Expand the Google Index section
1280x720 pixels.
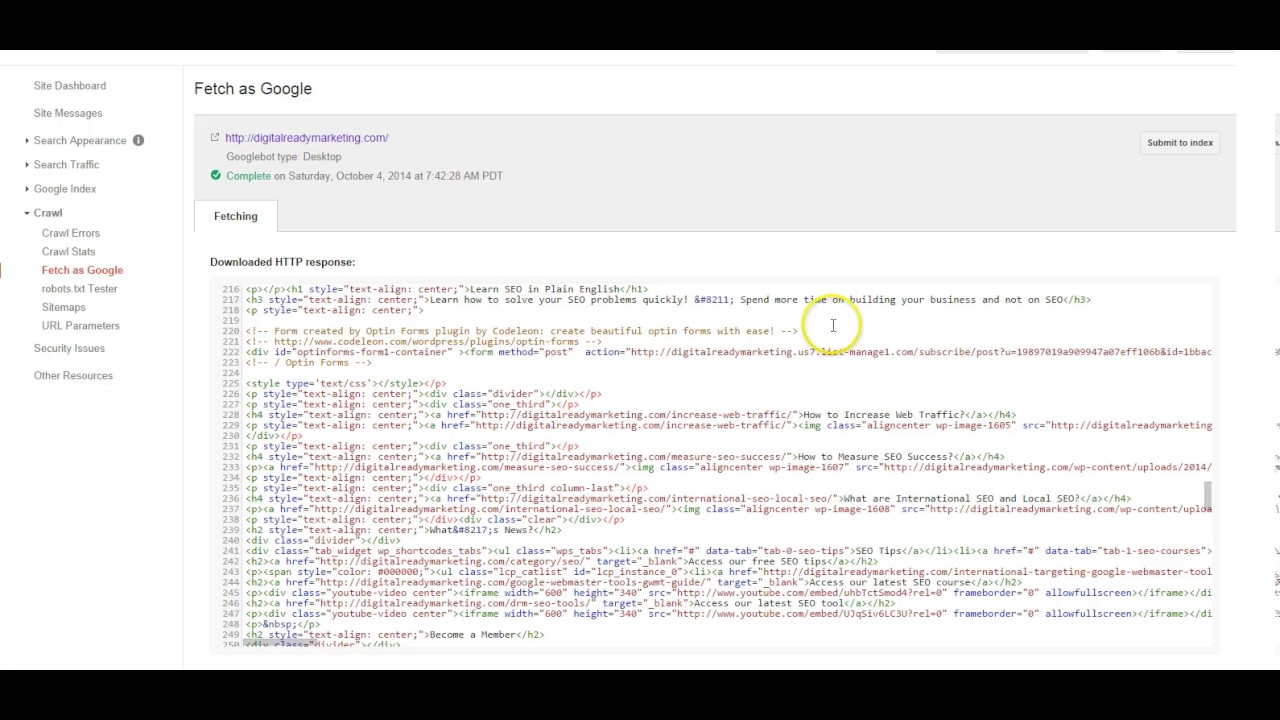tap(65, 189)
